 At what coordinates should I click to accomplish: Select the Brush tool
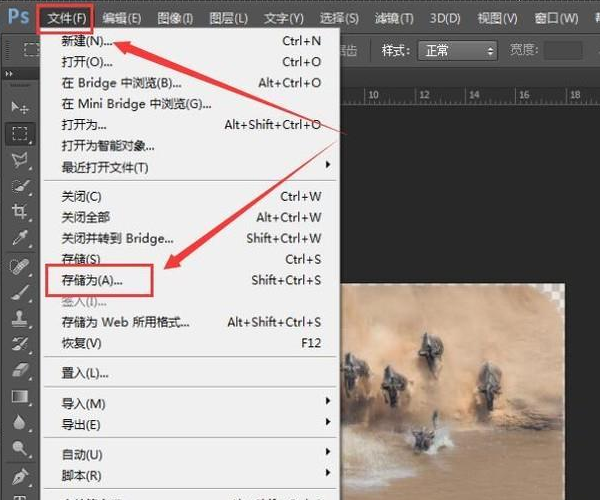tap(20, 293)
